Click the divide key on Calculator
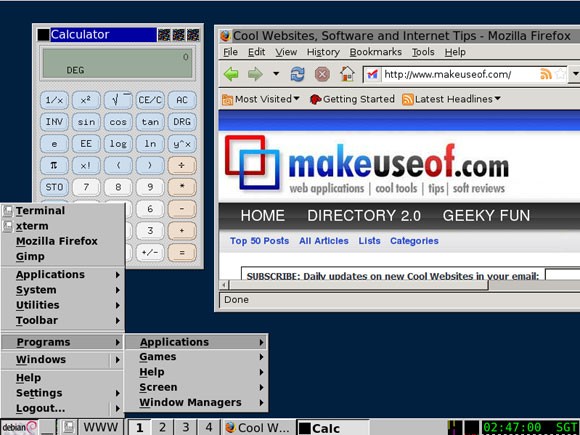Viewport: 580px width, 435px height. [x=182, y=165]
